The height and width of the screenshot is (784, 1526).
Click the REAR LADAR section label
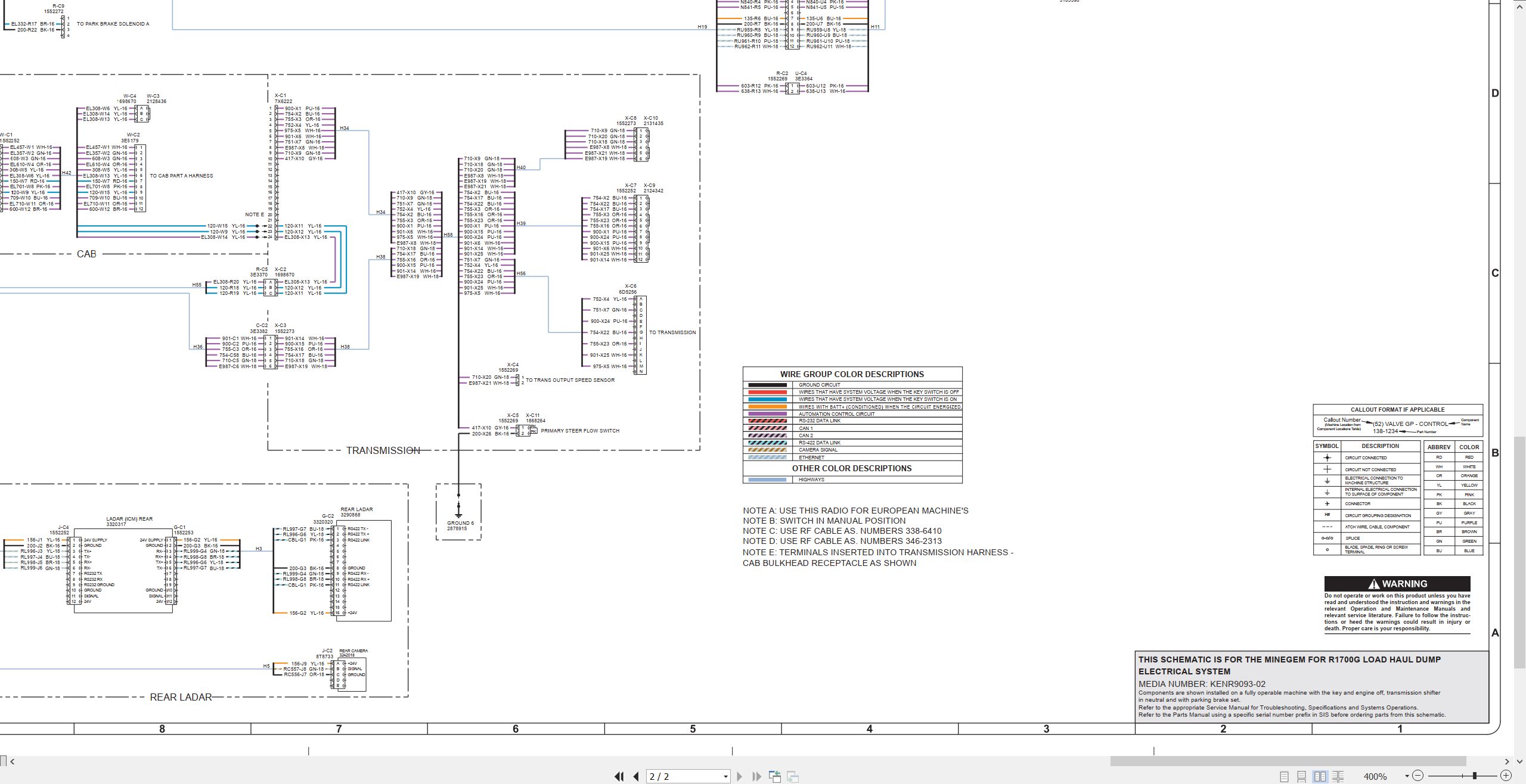[181, 697]
